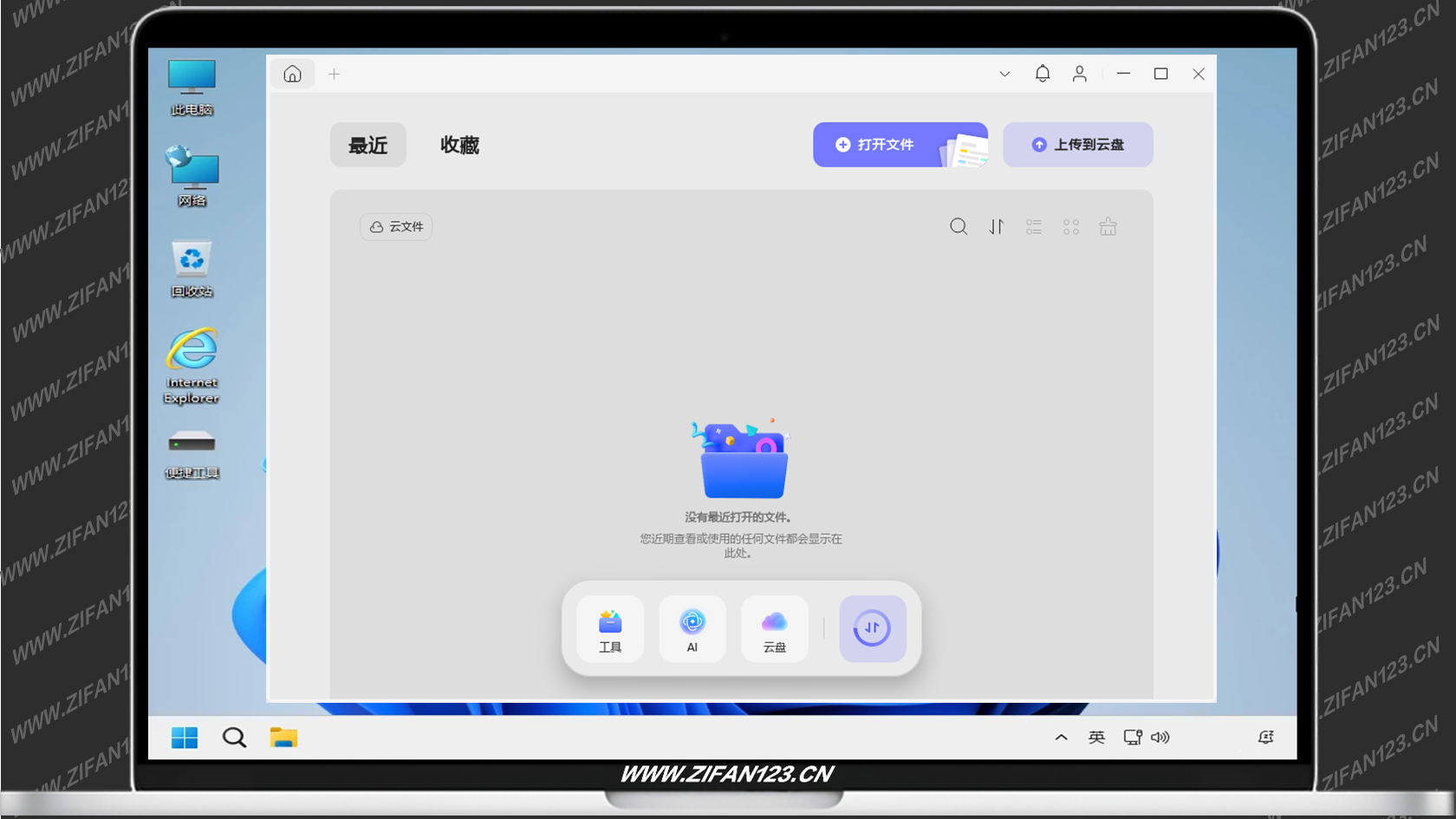Viewport: 1456px width, 819px height.
Task: Go to the home tab icon
Action: [292, 74]
